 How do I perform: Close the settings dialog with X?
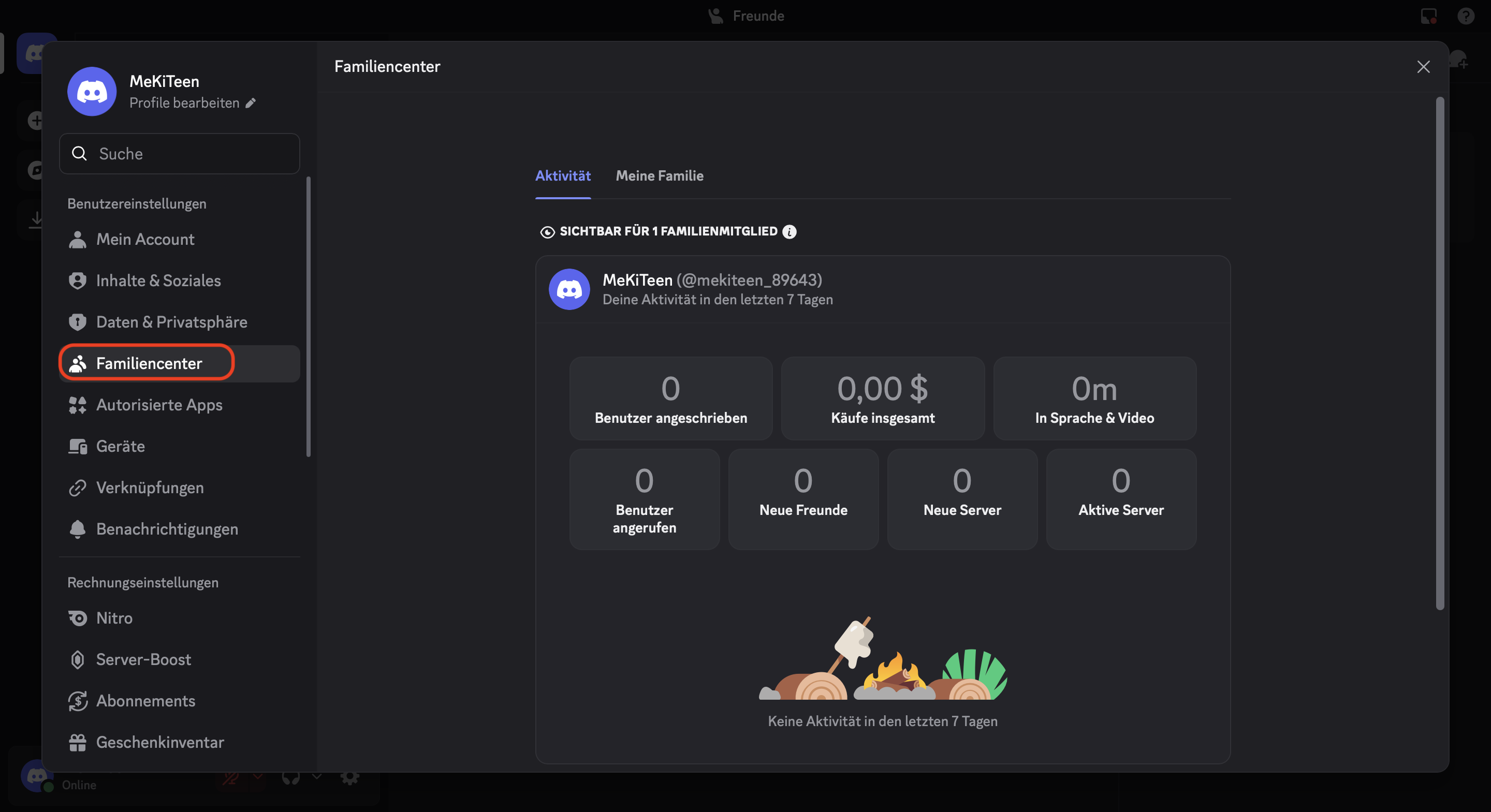(1423, 67)
